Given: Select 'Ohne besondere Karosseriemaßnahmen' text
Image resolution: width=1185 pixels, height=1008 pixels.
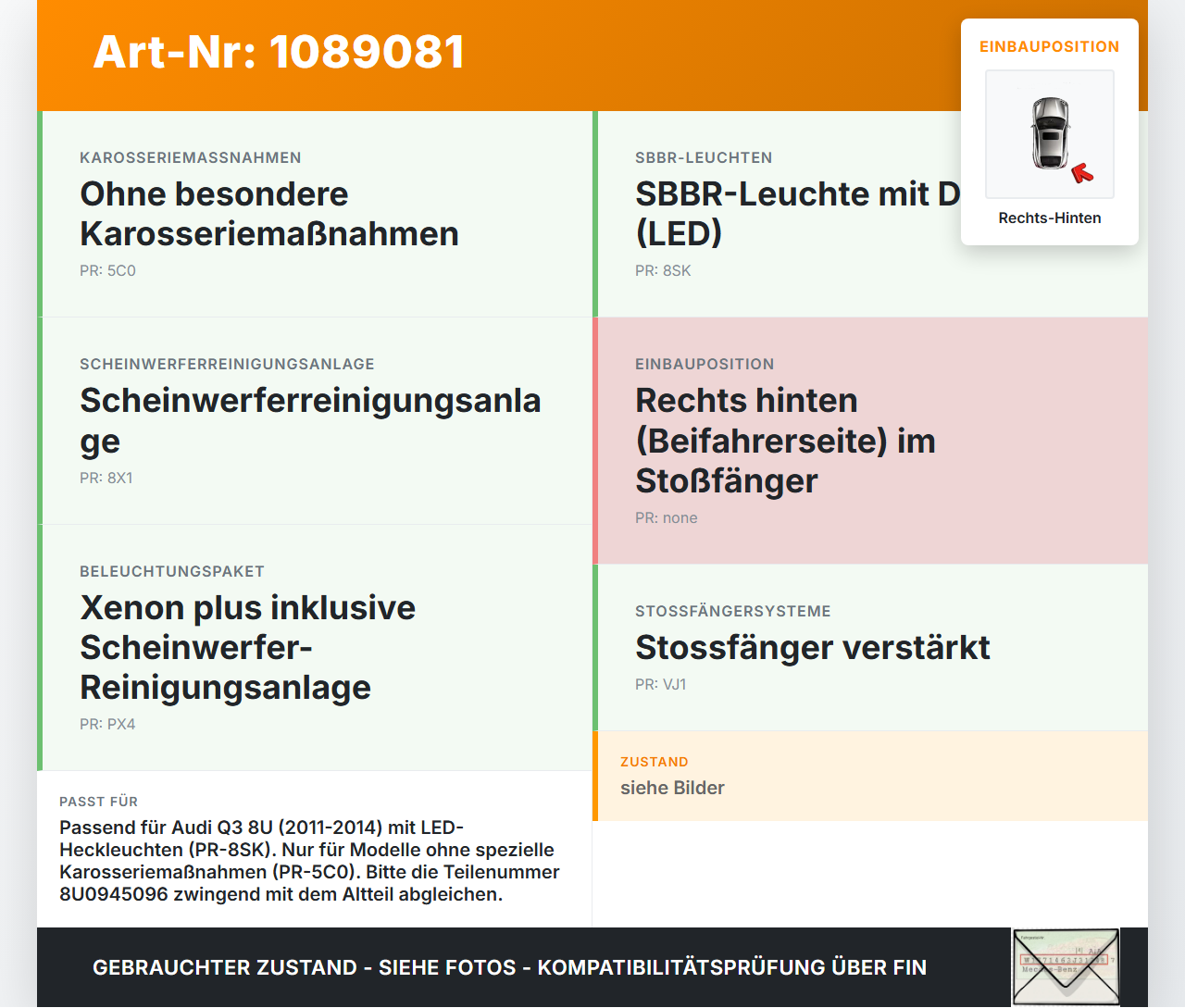Looking at the screenshot, I should 269,214.
